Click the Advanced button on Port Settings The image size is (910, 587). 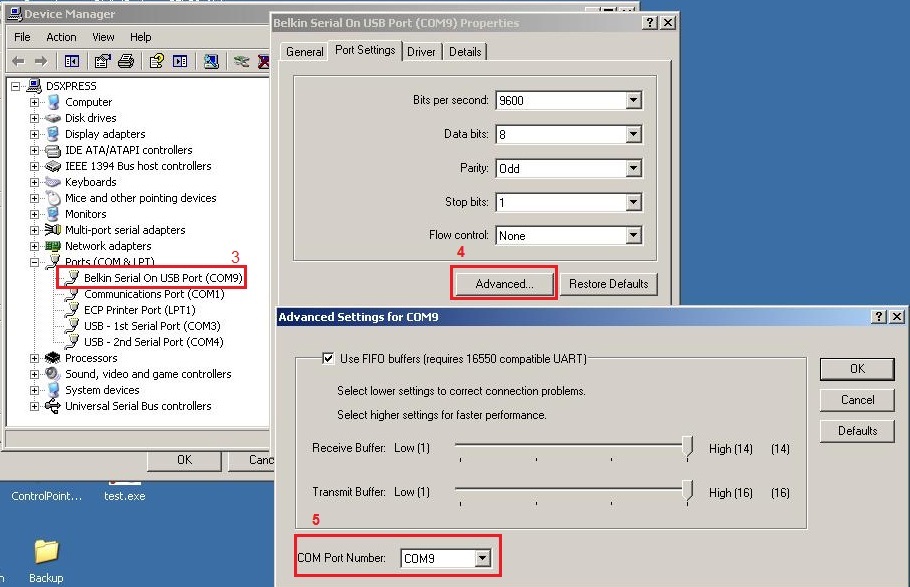(x=503, y=283)
